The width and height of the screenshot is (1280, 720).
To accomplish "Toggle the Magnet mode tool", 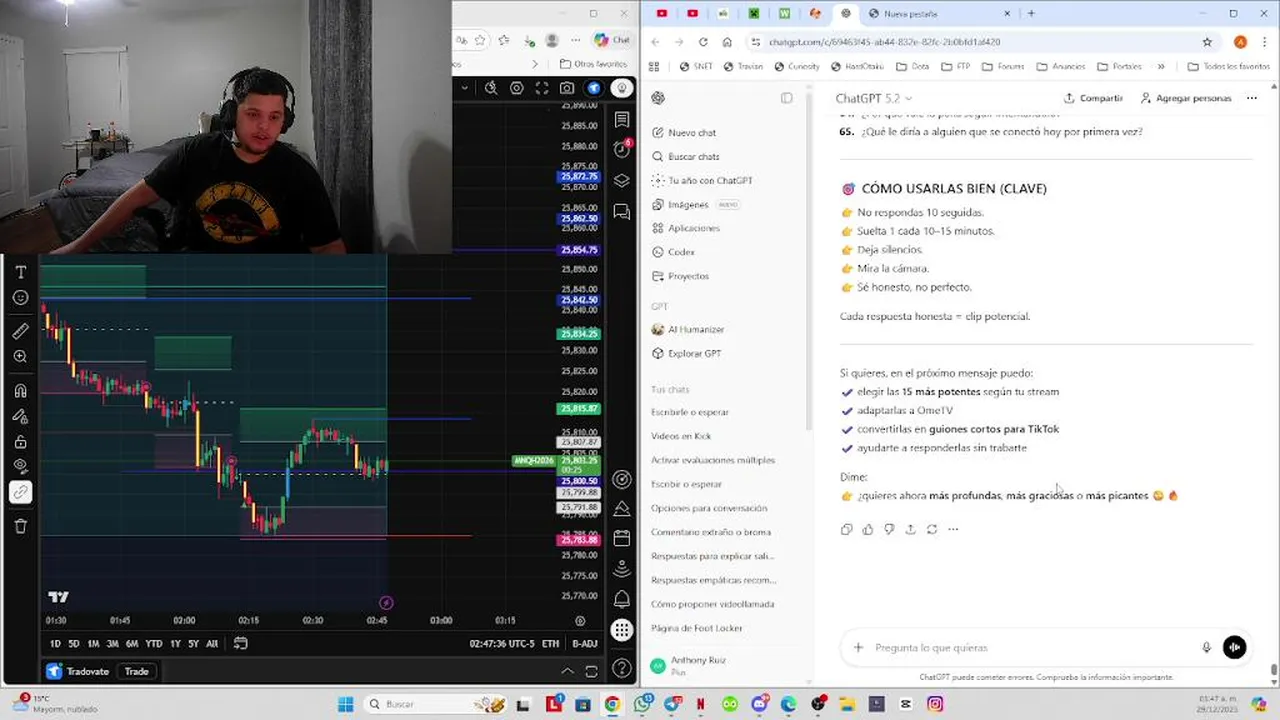I will tap(20, 391).
